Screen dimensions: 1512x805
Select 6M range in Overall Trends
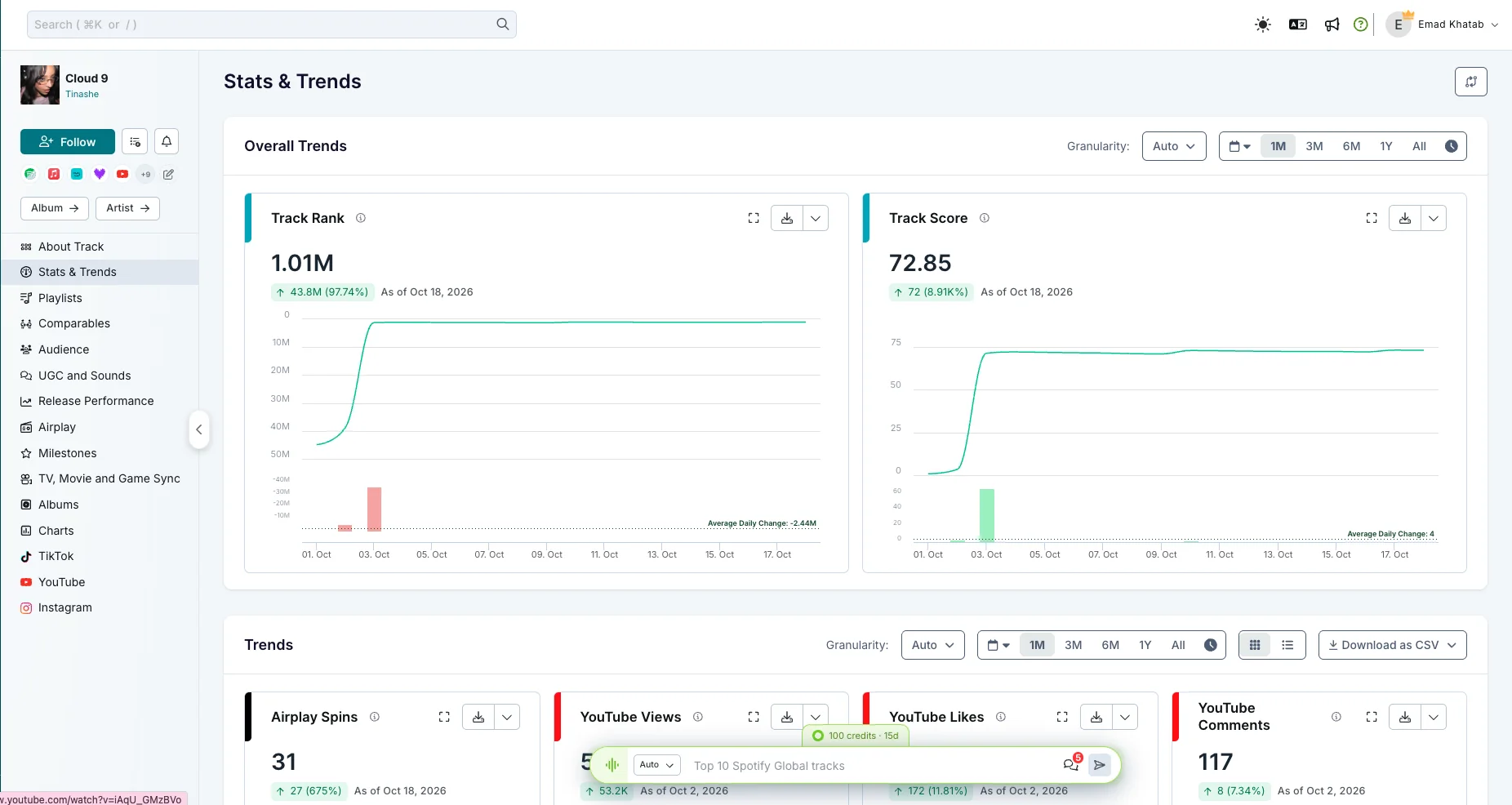tap(1352, 146)
